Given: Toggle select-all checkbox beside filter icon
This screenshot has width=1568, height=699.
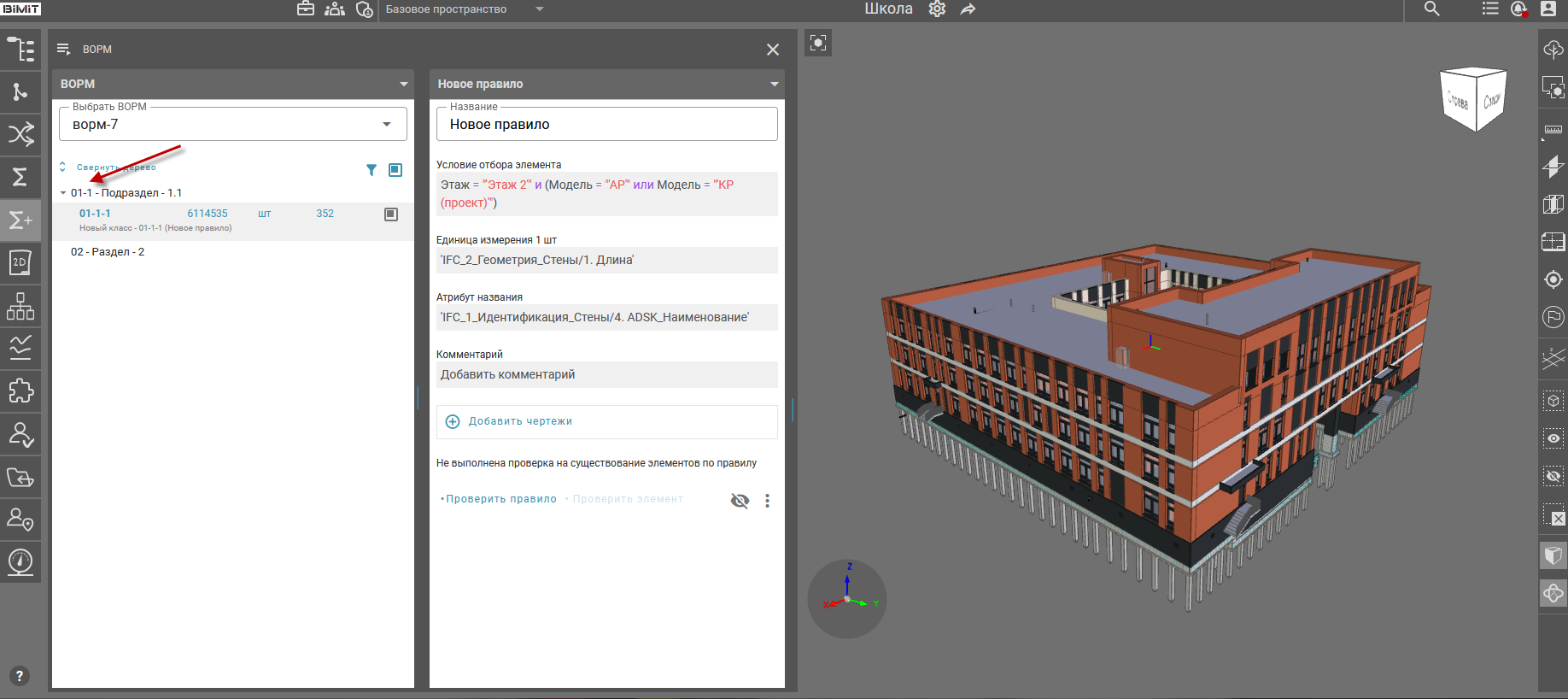Looking at the screenshot, I should [395, 170].
